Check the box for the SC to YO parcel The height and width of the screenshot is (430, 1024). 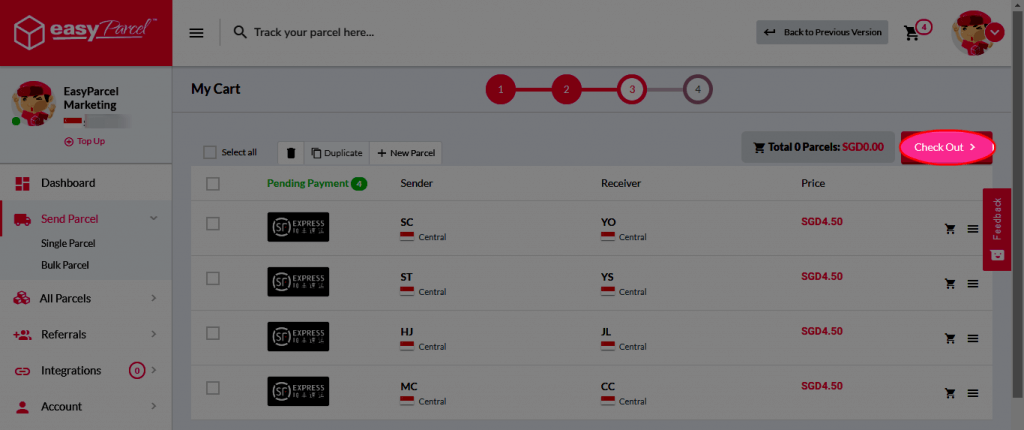212,223
